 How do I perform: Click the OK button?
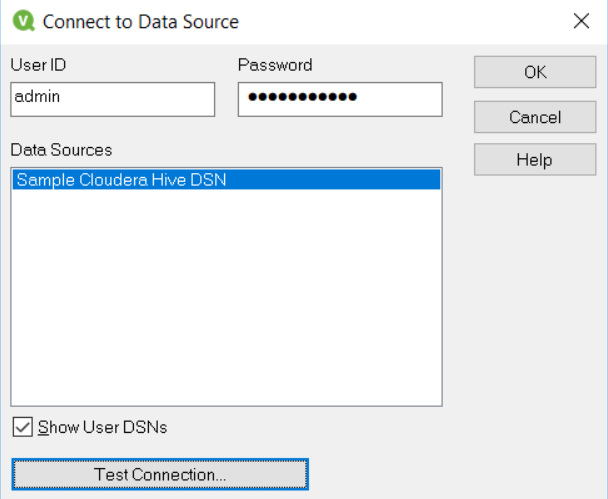[x=535, y=72]
